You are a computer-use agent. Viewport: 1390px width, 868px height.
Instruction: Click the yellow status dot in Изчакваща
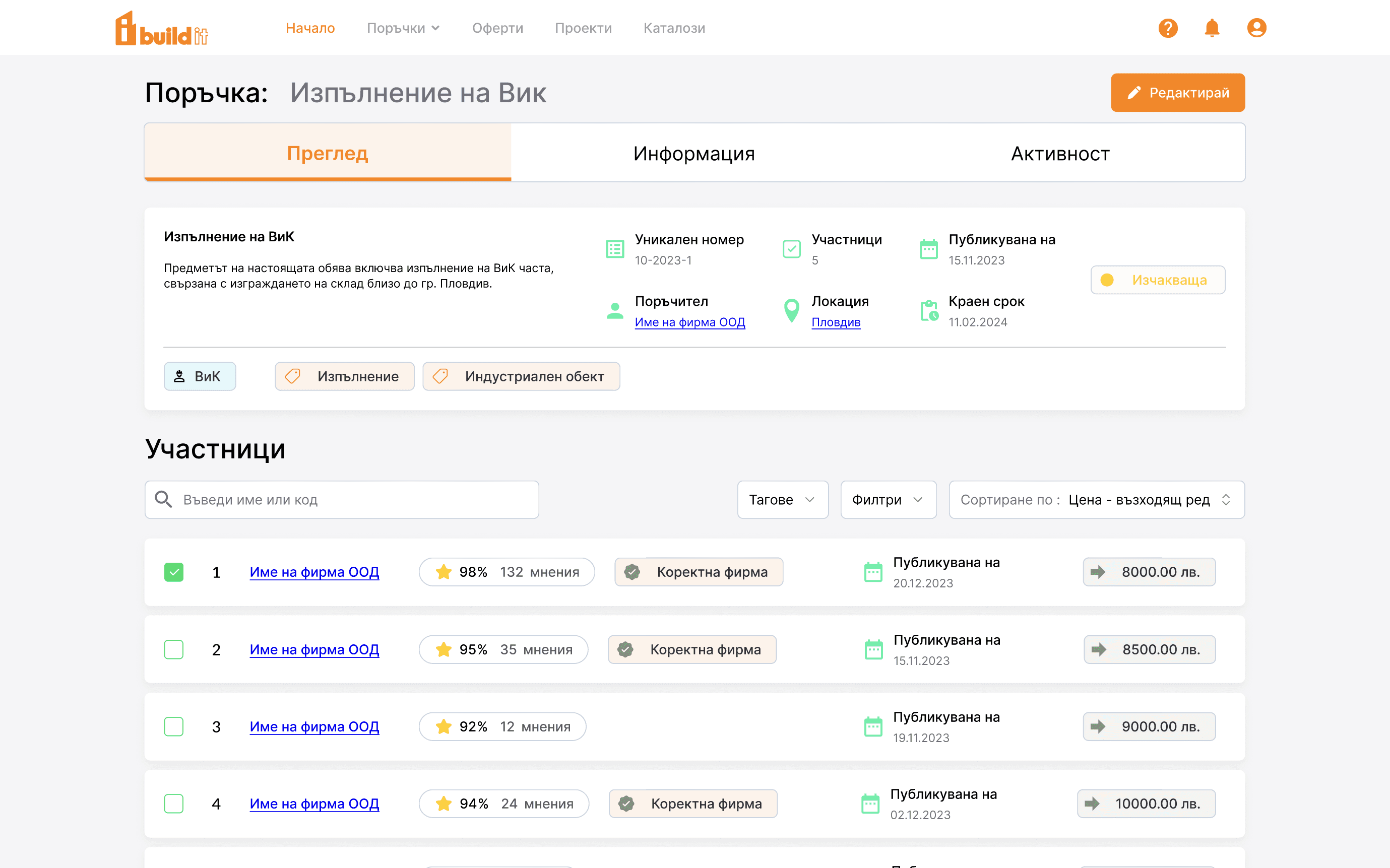(1107, 280)
